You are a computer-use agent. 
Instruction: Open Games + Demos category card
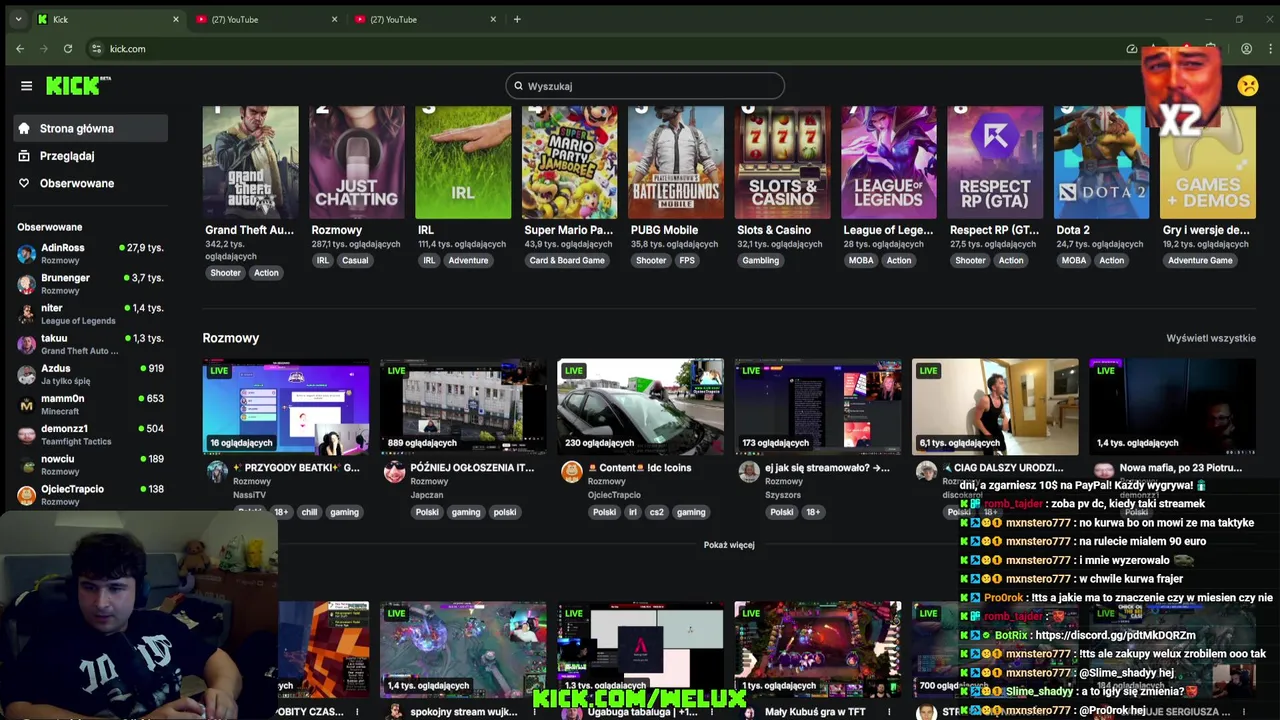point(1207,162)
